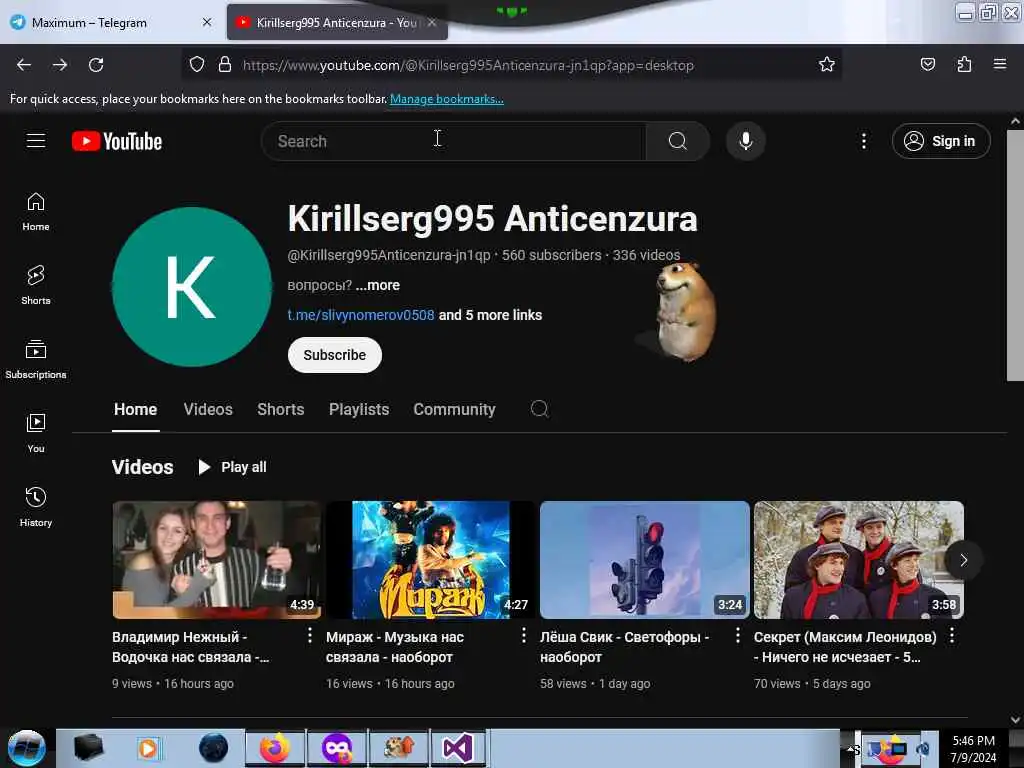Open the Владимир Нежный video thumbnail
This screenshot has height=768, width=1024.
pos(217,560)
